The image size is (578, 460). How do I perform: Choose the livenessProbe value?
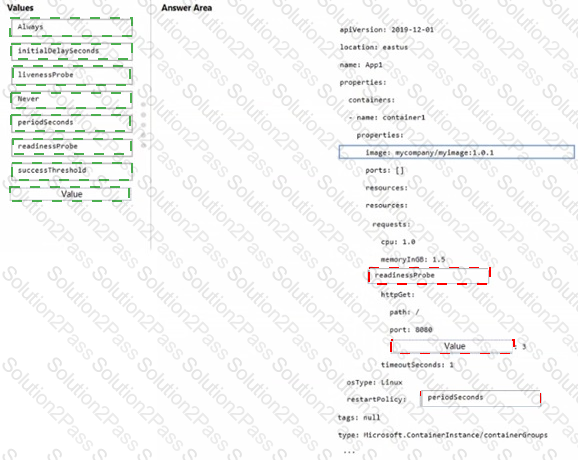72,75
